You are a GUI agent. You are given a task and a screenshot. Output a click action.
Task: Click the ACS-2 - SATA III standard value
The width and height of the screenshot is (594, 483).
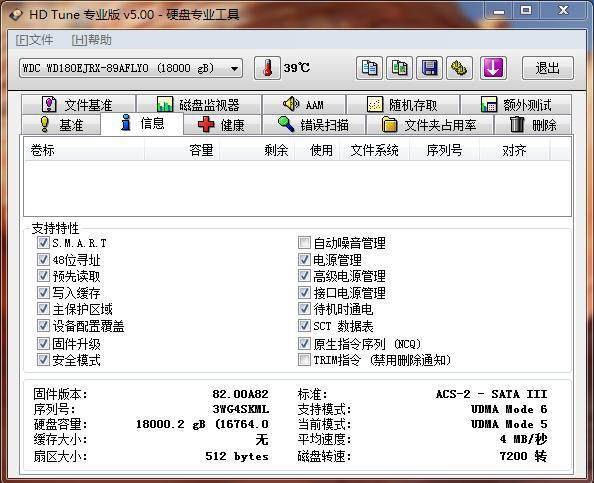coord(491,394)
